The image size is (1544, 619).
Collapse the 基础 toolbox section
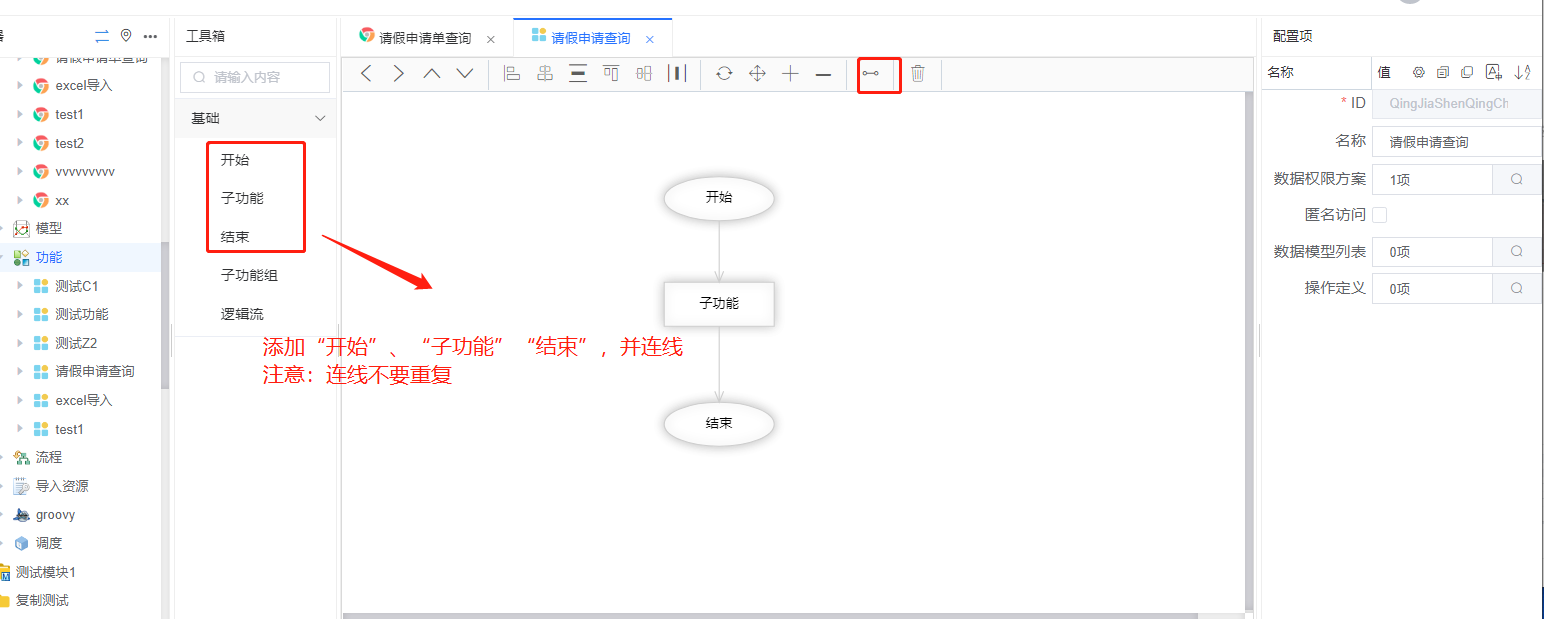[x=320, y=118]
